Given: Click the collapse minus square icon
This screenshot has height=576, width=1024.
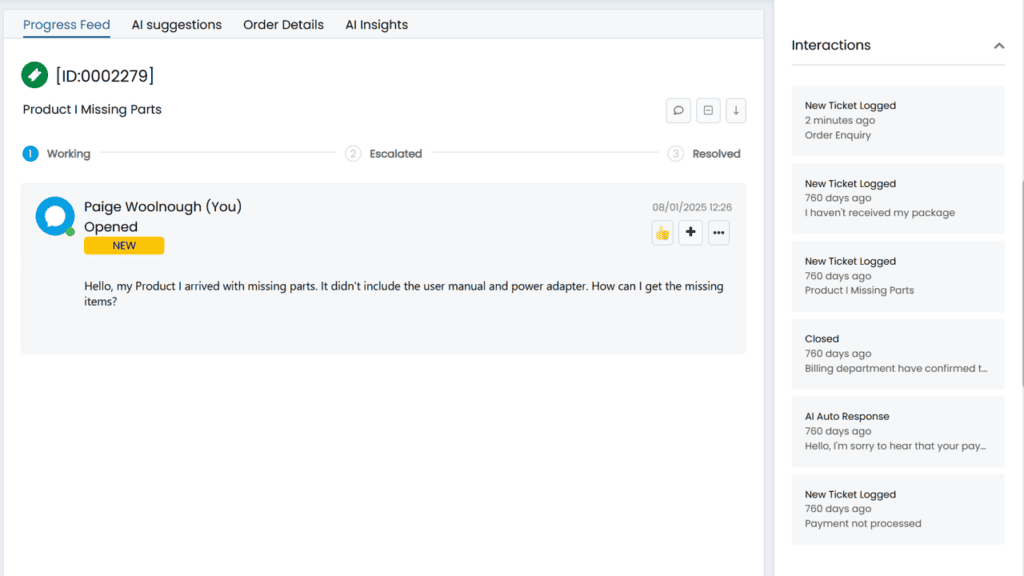Looking at the screenshot, I should 708,110.
